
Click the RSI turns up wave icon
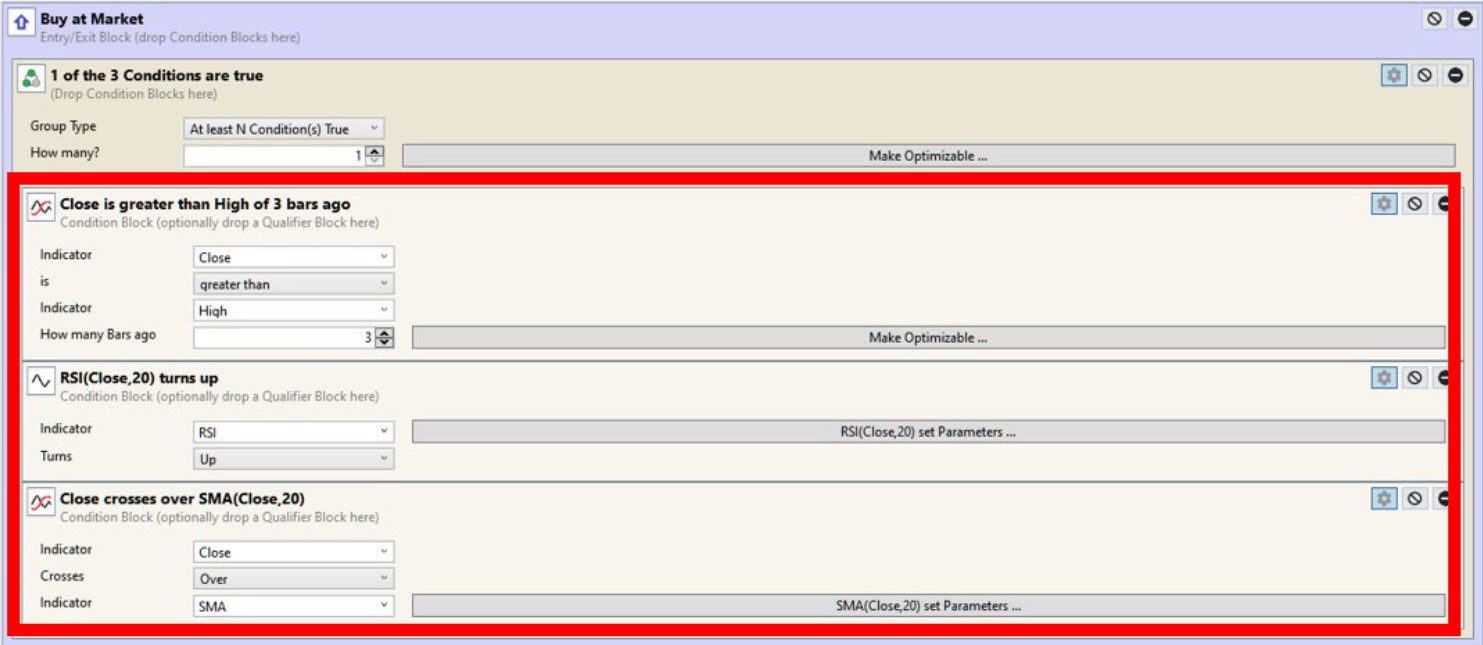click(40, 381)
